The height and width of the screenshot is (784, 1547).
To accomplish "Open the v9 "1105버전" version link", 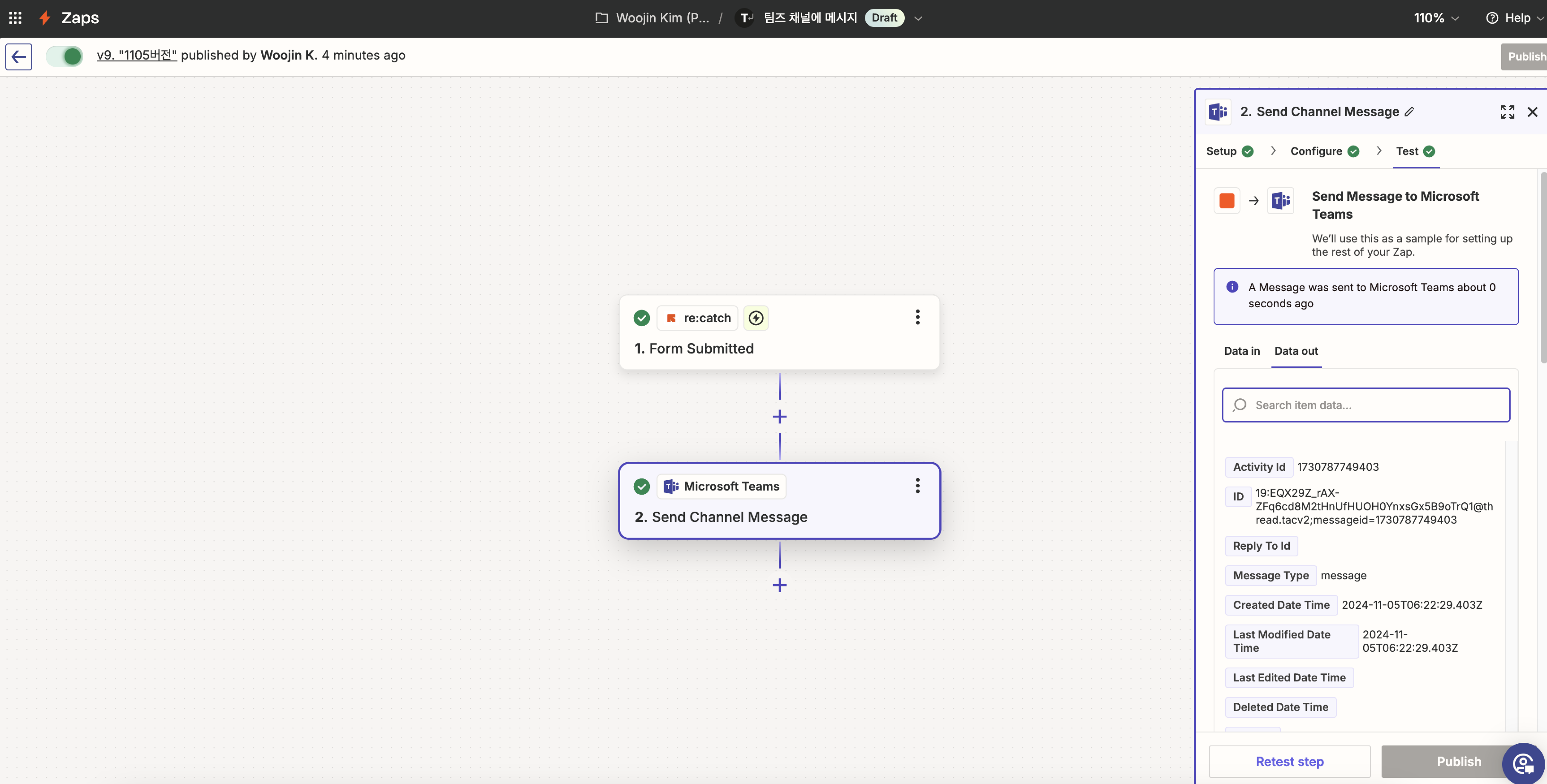I will point(136,55).
